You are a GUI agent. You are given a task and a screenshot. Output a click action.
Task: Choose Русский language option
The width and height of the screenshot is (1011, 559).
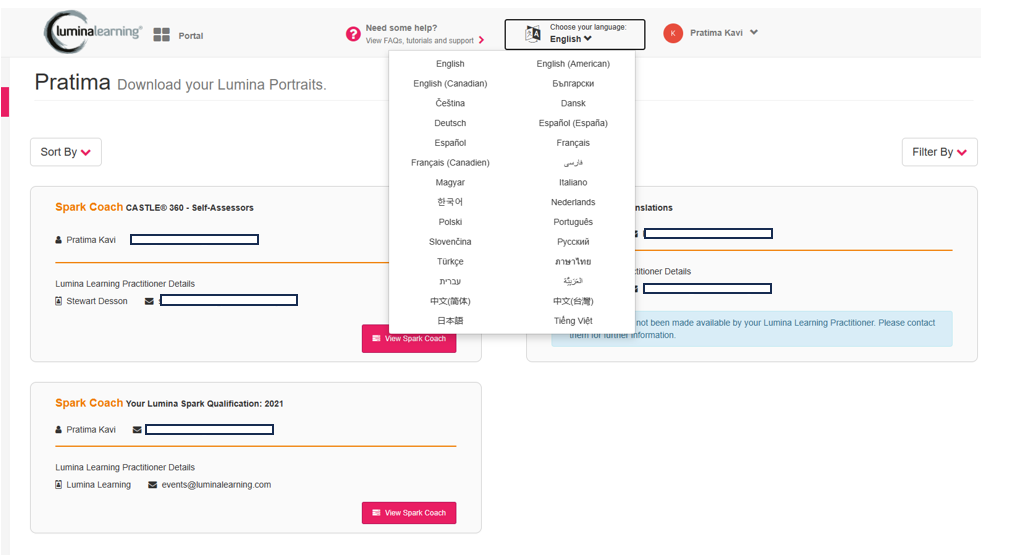pos(573,242)
